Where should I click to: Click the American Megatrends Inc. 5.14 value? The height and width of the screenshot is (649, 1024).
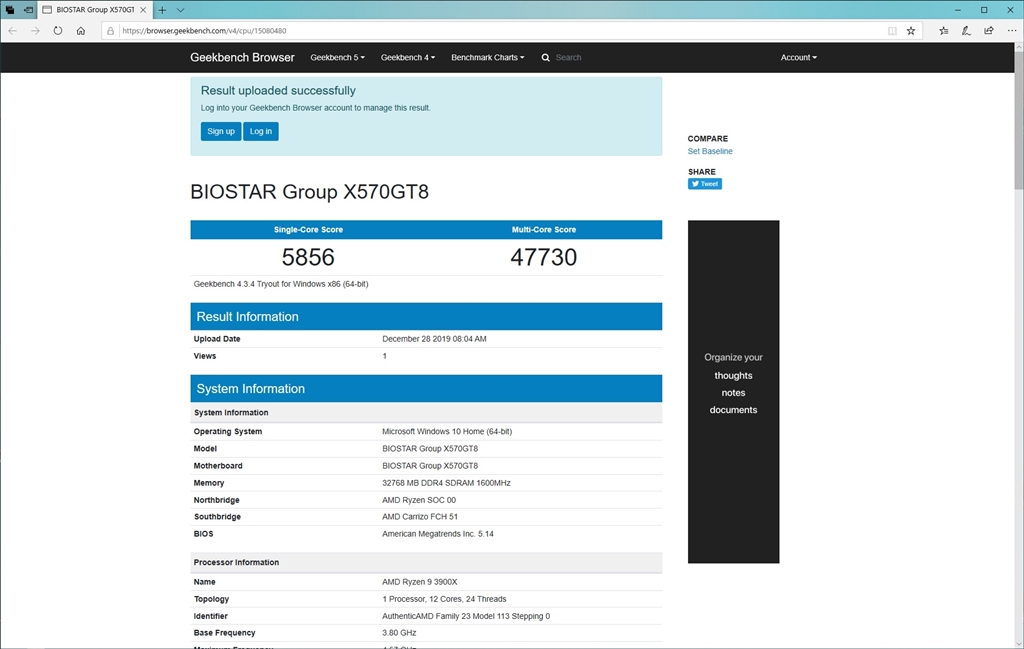(x=438, y=533)
